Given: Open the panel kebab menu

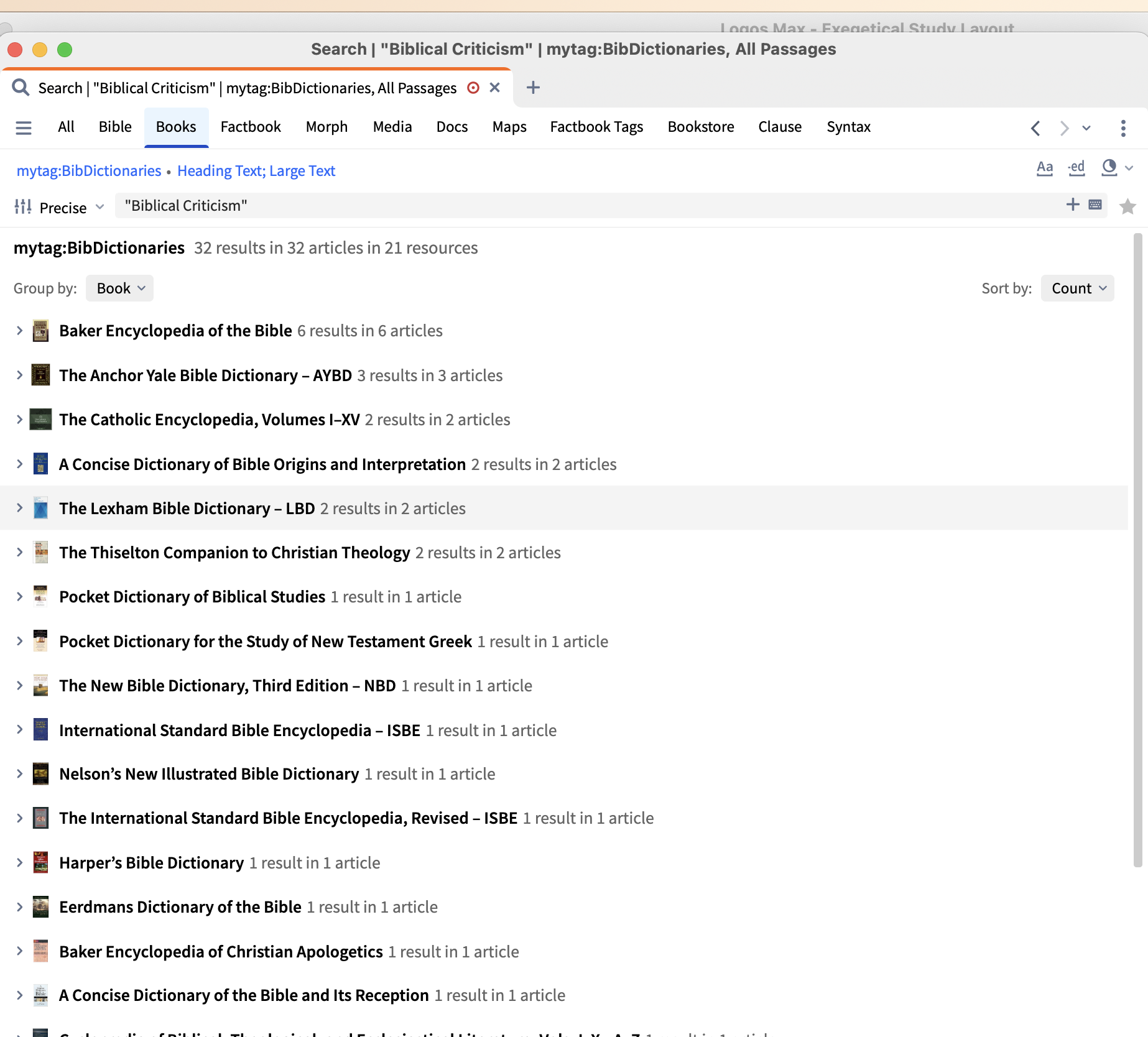Looking at the screenshot, I should [x=1123, y=128].
